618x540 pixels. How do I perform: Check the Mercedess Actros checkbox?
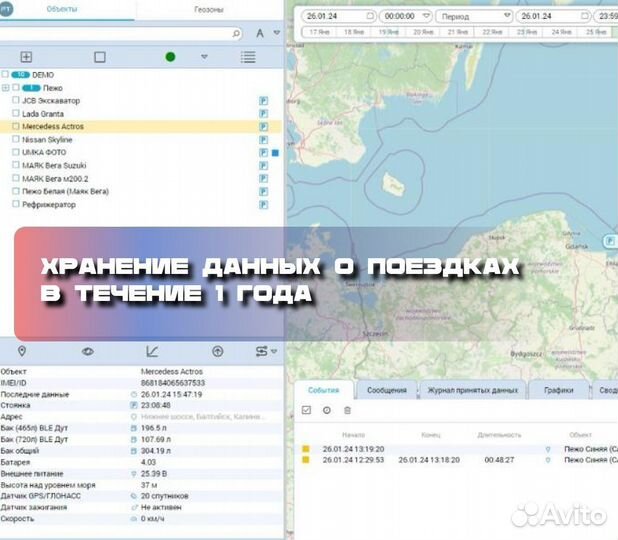point(16,126)
